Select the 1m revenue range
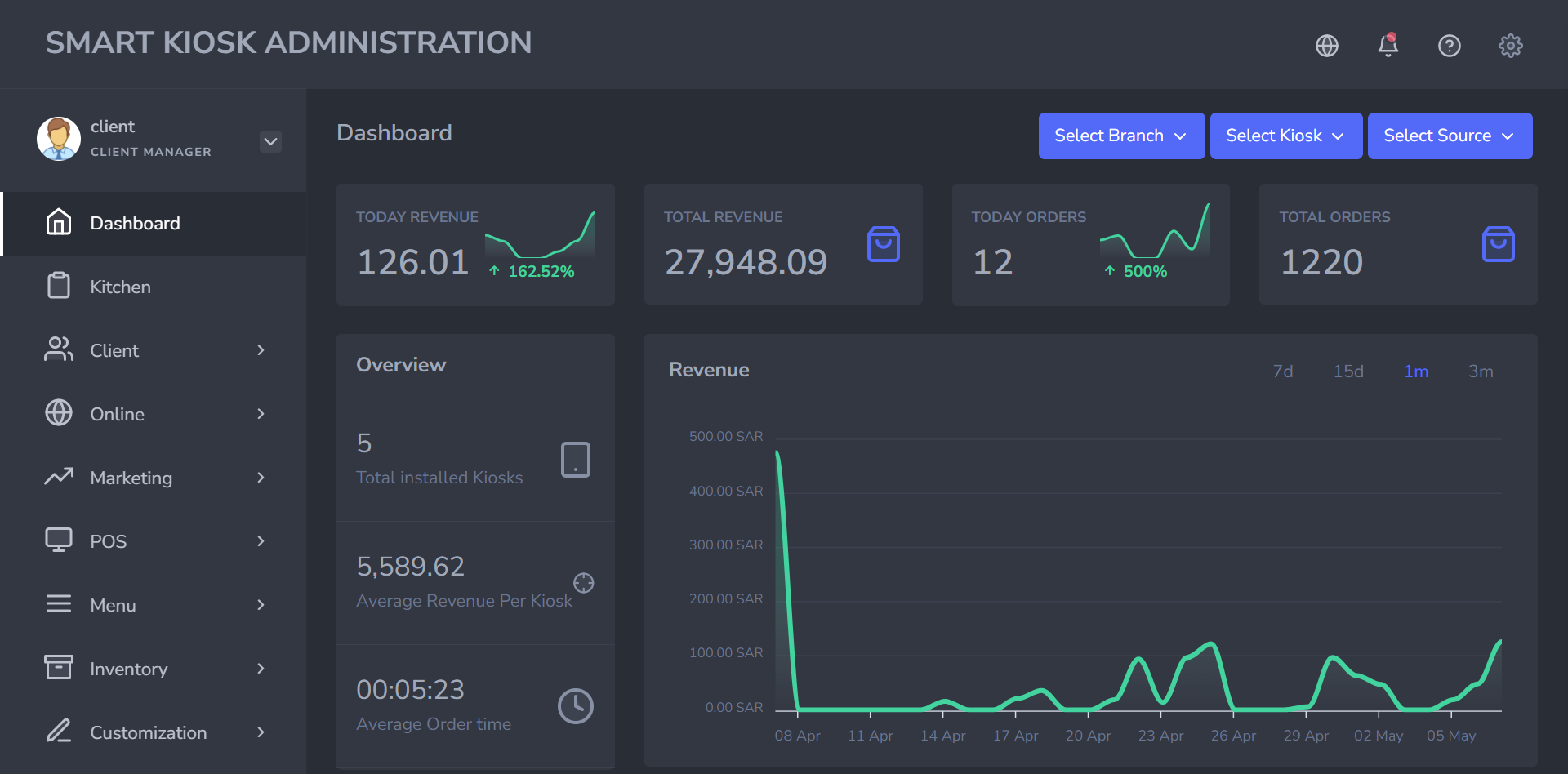The width and height of the screenshot is (1568, 774). [1416, 371]
